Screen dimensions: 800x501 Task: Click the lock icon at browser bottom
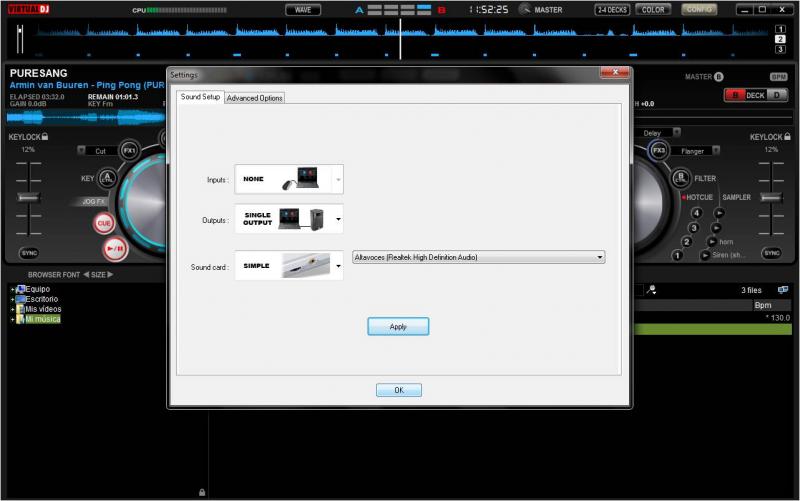tap(202, 492)
